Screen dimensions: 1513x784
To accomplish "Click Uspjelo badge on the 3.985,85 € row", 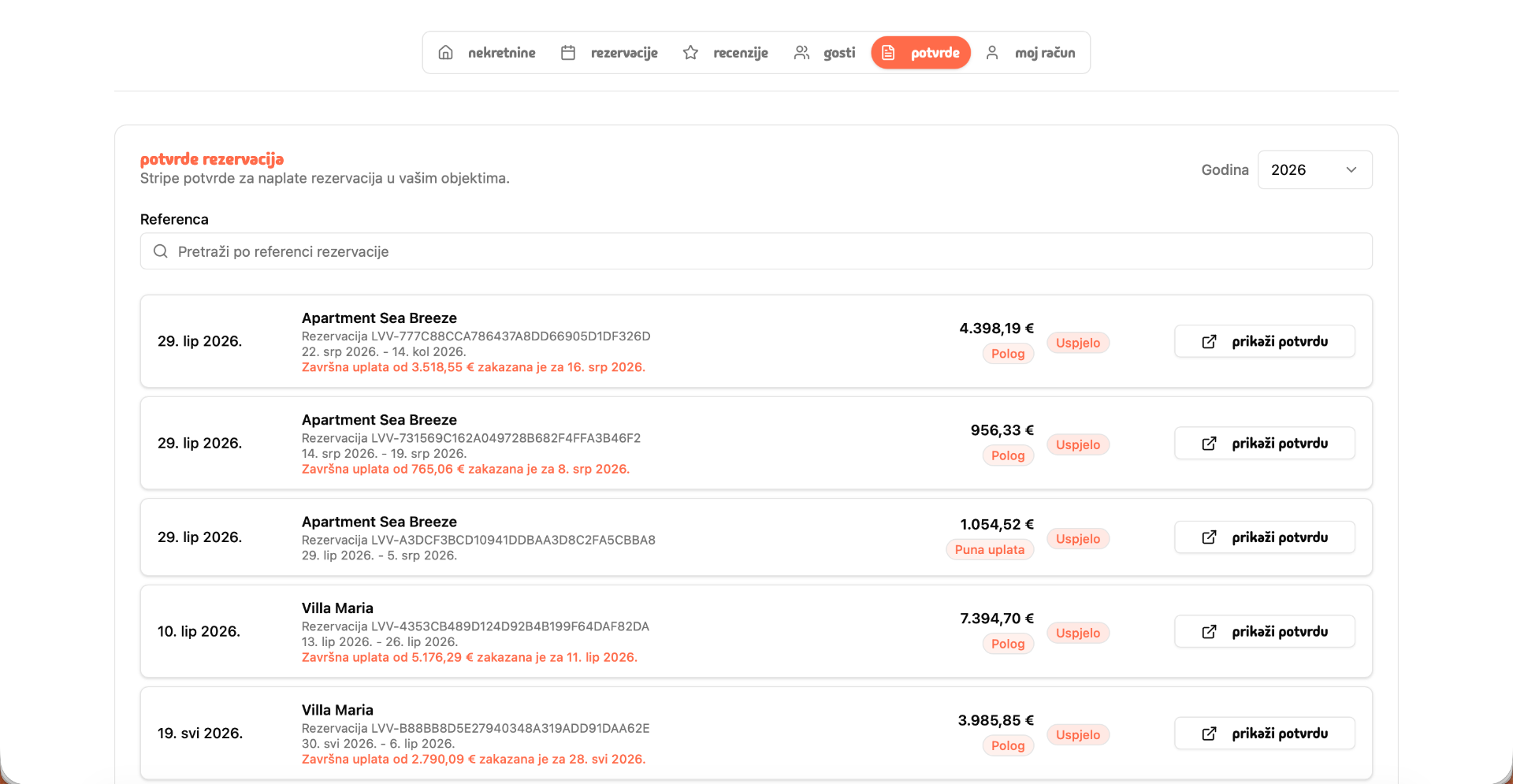I will (1078, 734).
